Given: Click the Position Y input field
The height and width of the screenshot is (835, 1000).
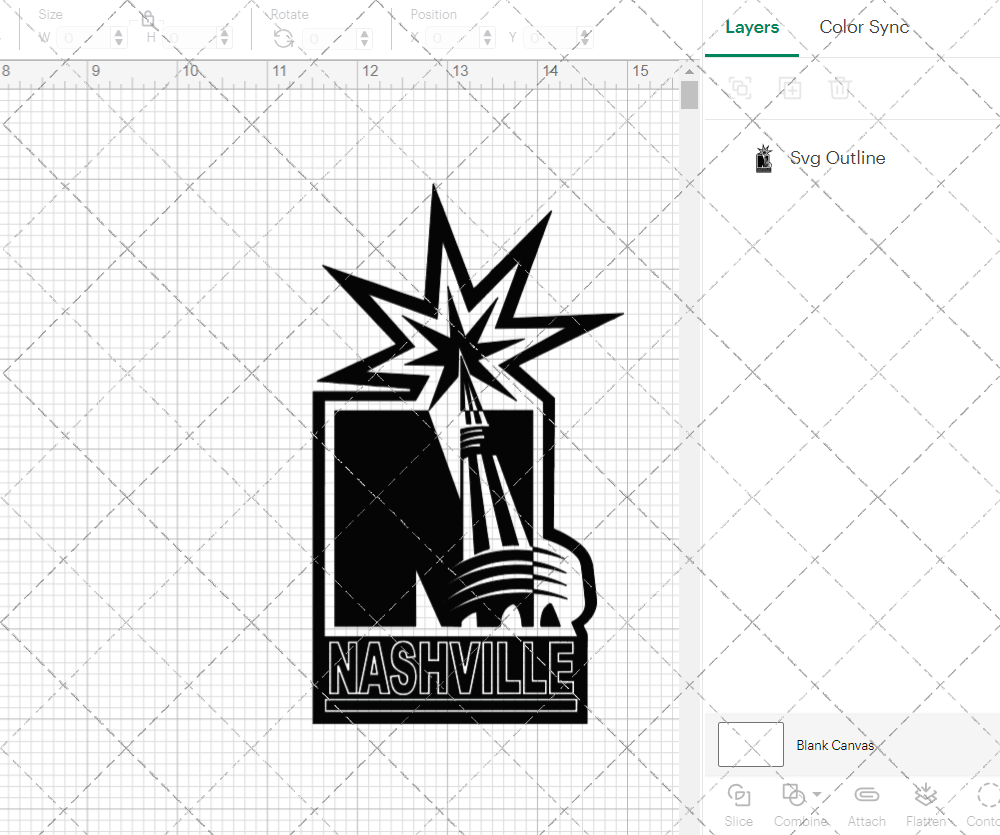Looking at the screenshot, I should (552, 38).
